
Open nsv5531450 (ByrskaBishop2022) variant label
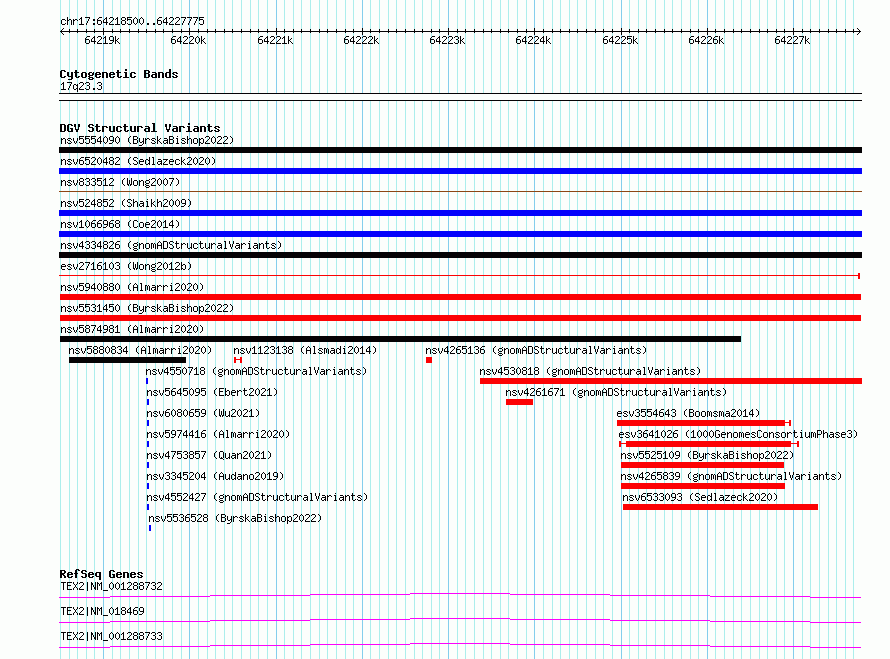click(147, 308)
